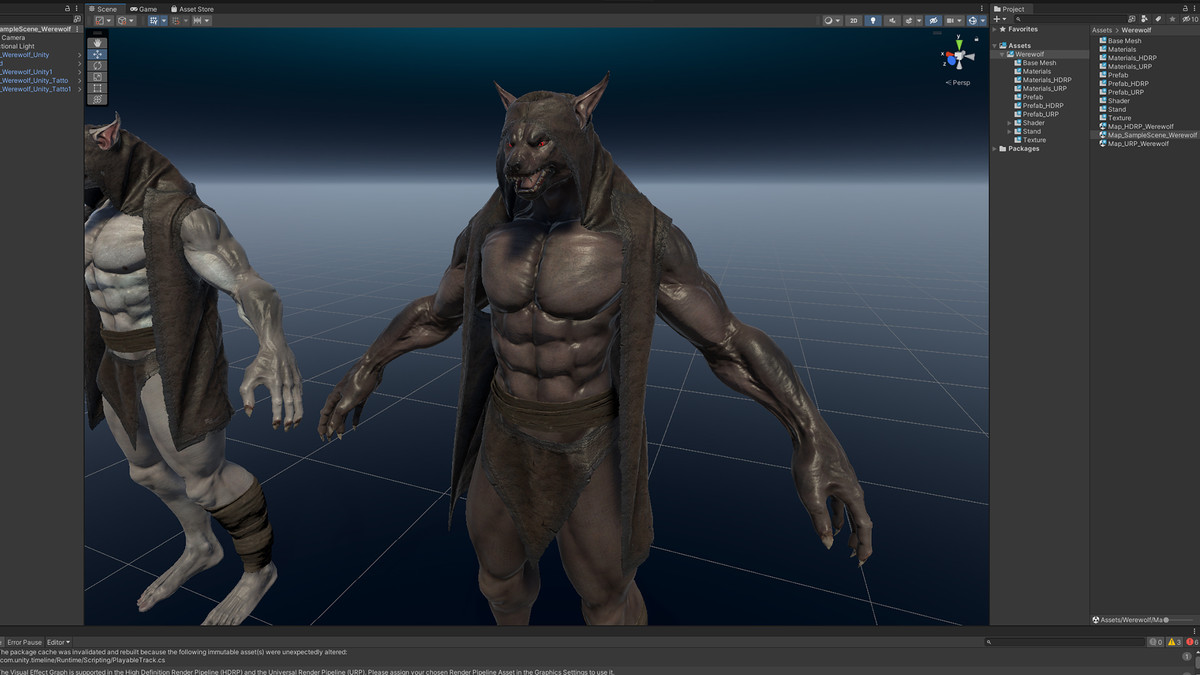1200x675 pixels.
Task: Lock the Project panel
Action: pos(1186,8)
